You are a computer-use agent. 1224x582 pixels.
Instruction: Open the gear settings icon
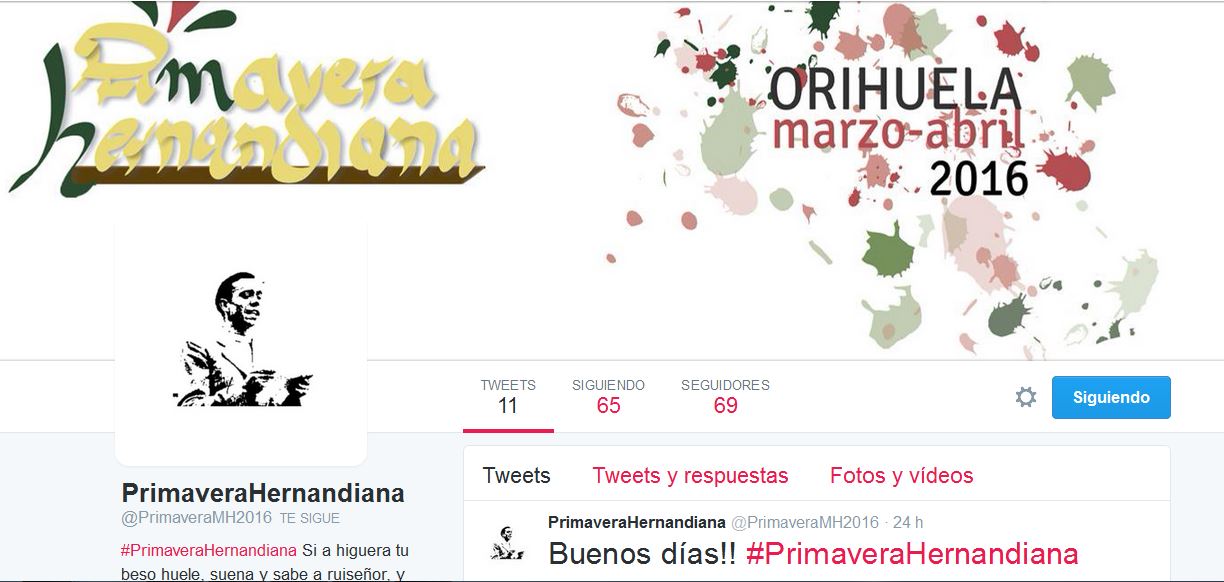[1026, 397]
